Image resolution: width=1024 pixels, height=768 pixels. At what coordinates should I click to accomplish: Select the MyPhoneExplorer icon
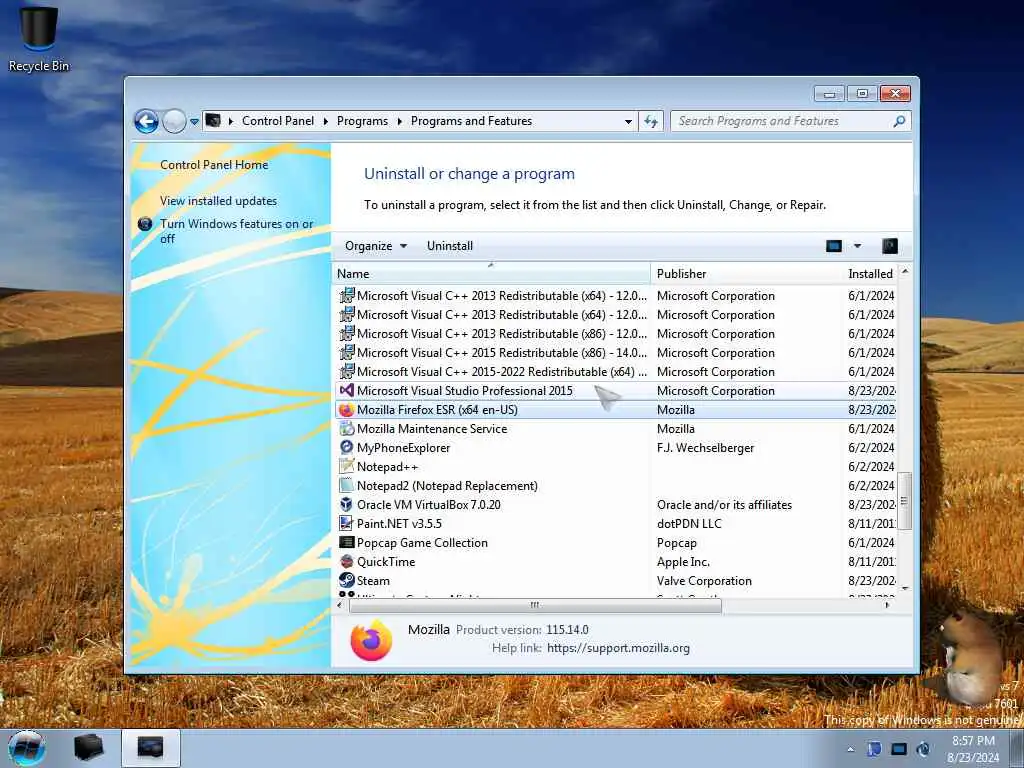[x=347, y=447]
